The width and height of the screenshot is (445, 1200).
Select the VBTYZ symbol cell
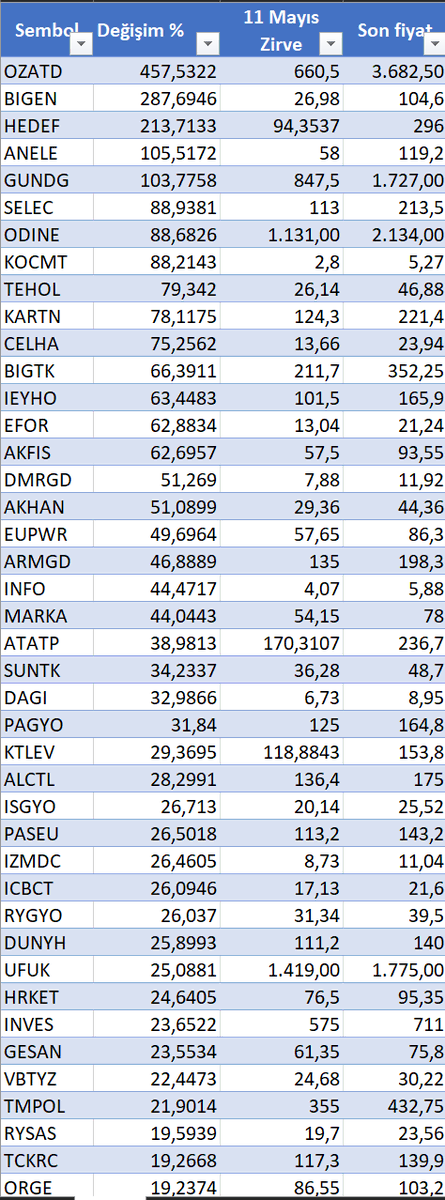(47, 1081)
